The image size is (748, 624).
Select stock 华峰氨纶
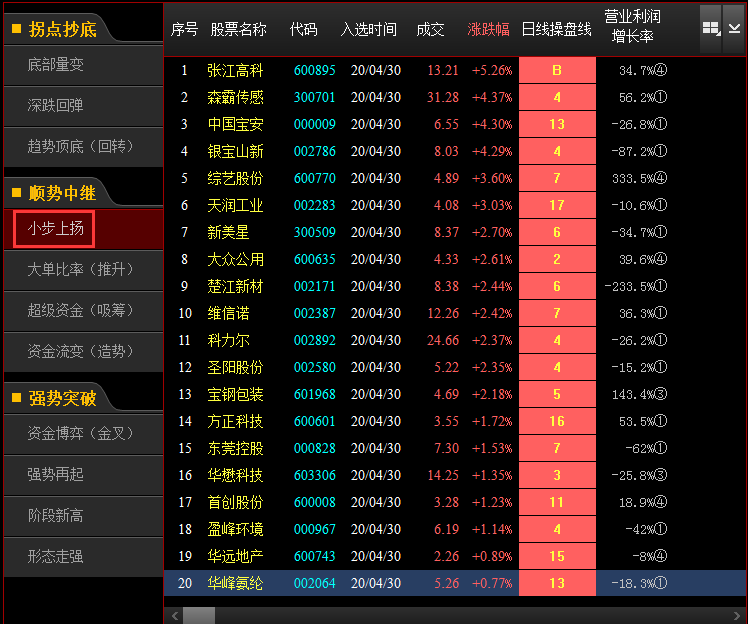[x=235, y=583]
